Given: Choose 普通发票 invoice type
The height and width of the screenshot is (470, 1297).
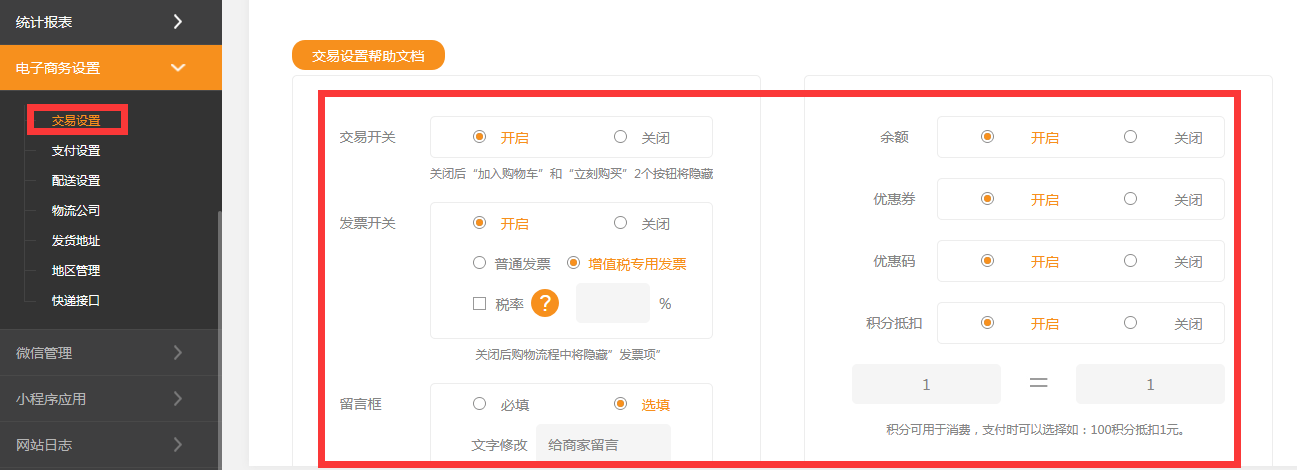Looking at the screenshot, I should [x=479, y=264].
